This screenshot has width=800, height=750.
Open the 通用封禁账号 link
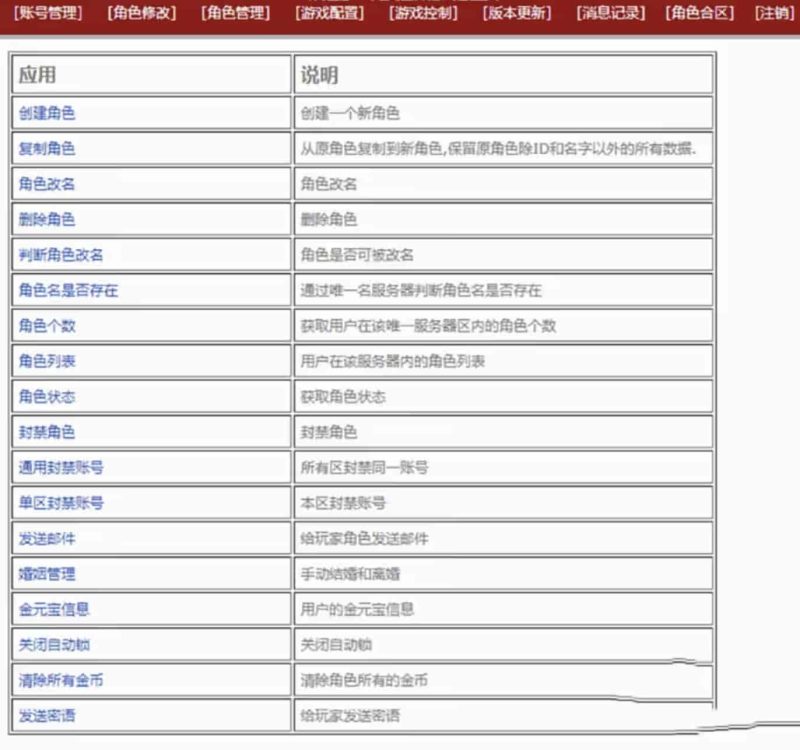(61, 467)
